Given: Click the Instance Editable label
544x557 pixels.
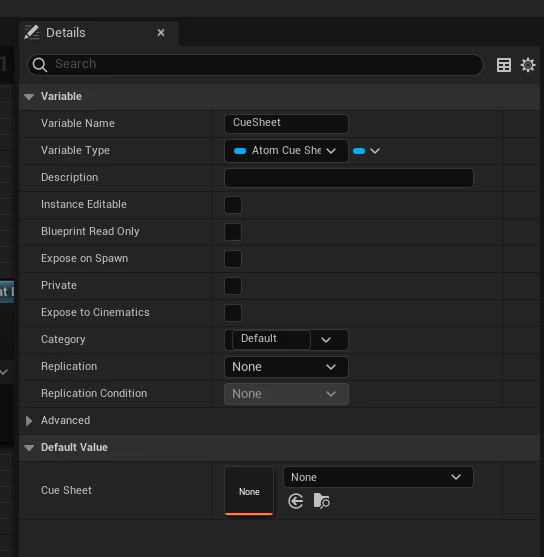Looking at the screenshot, I should coord(84,204).
